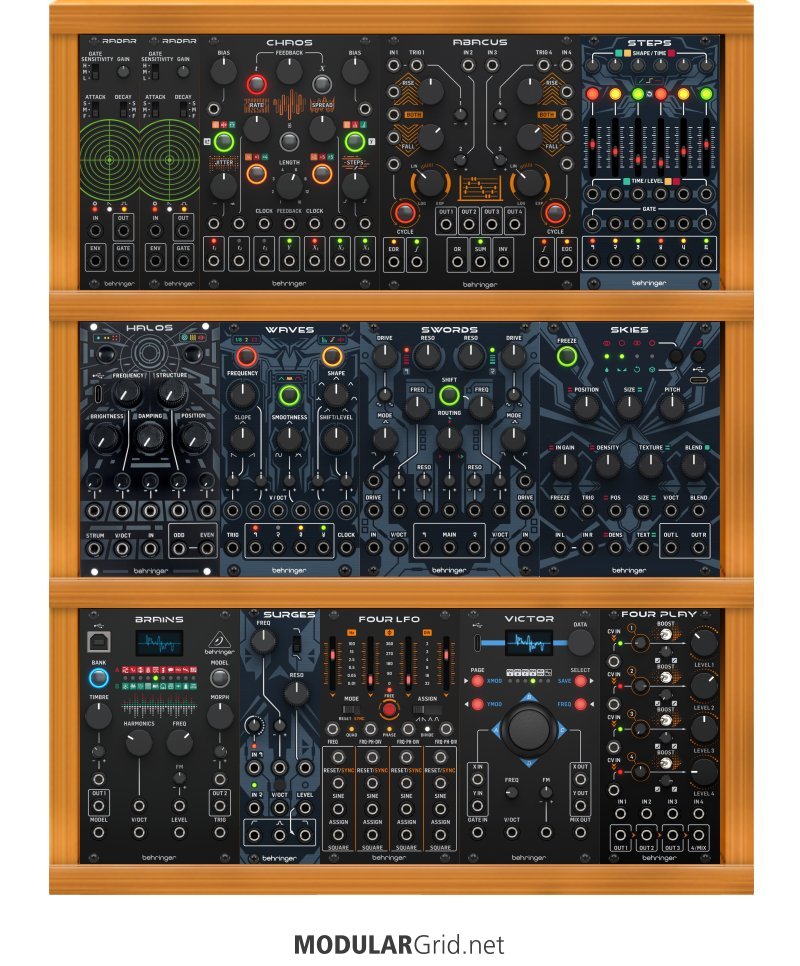Click the USB-C port on Skies
The image size is (800, 966).
click(x=698, y=380)
